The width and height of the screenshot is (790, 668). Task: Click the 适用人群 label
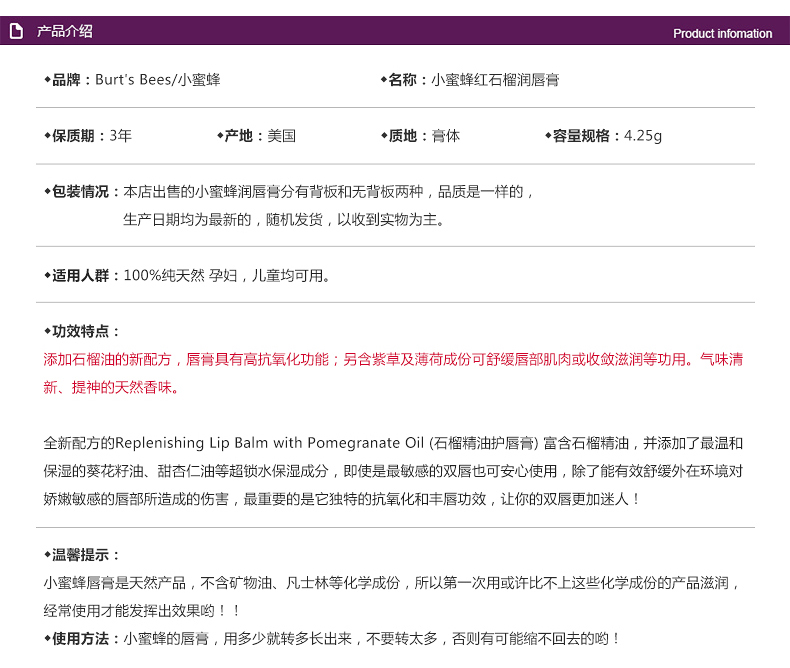[80, 276]
